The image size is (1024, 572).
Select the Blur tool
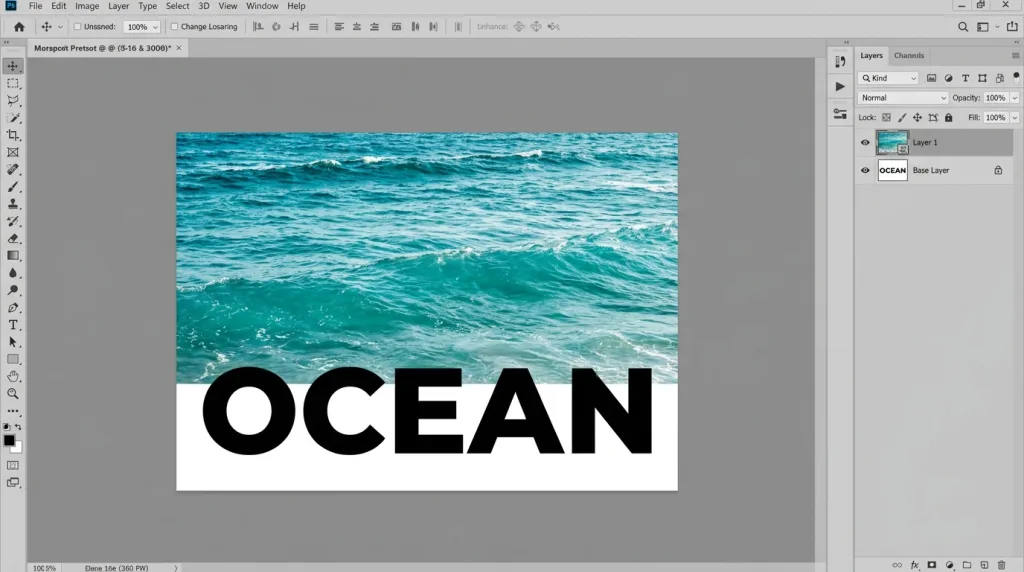(13, 273)
